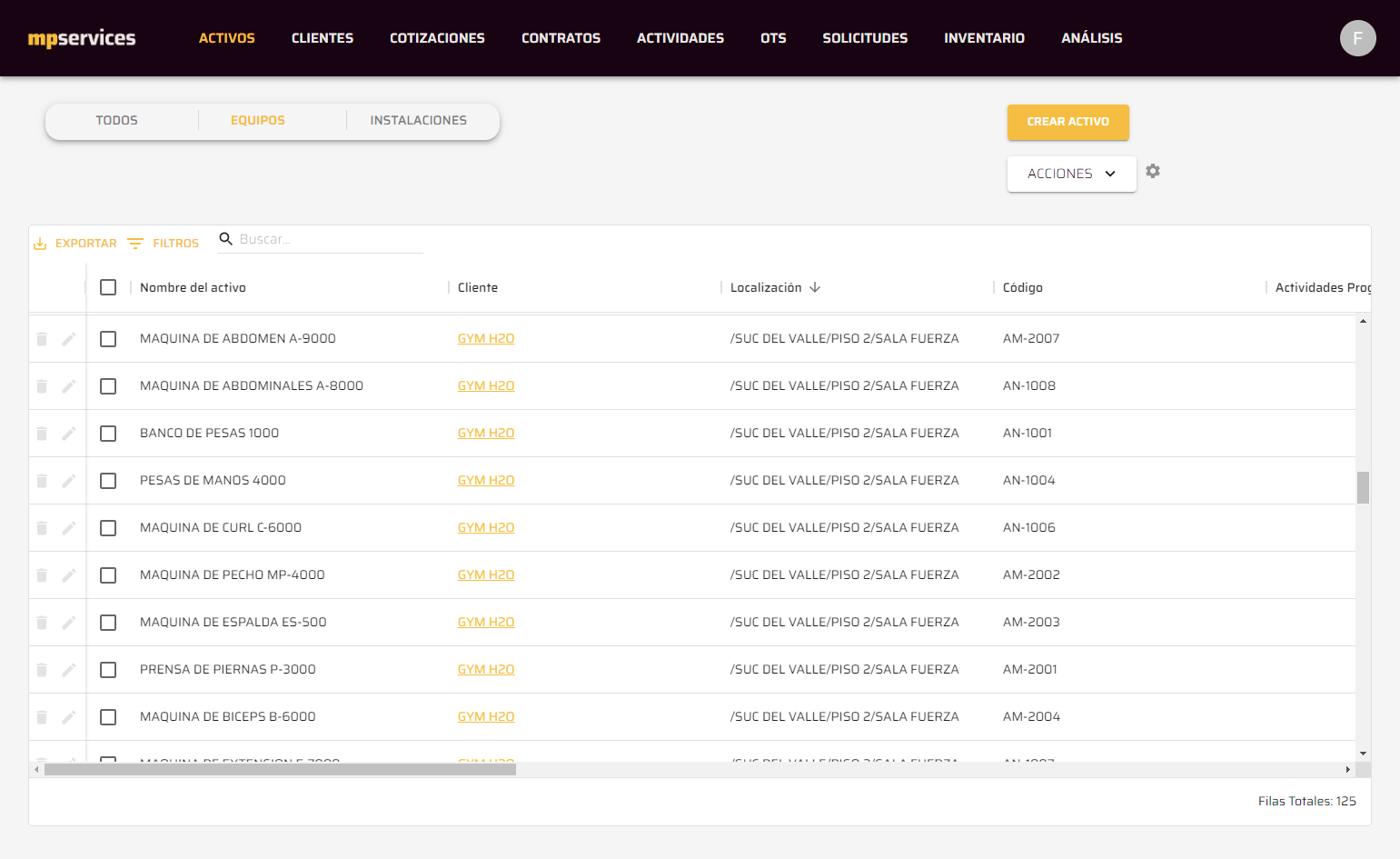Screen dimensions: 1400x859
Task: Click the search magnifier icon
Action: pos(226,239)
